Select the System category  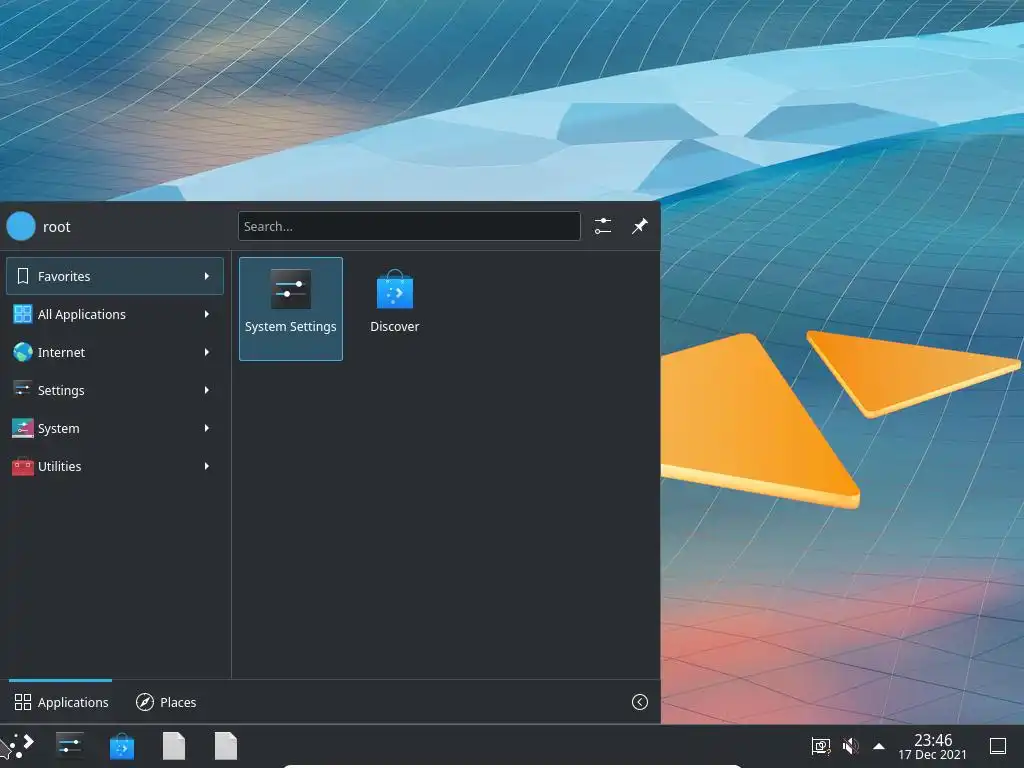click(x=115, y=428)
